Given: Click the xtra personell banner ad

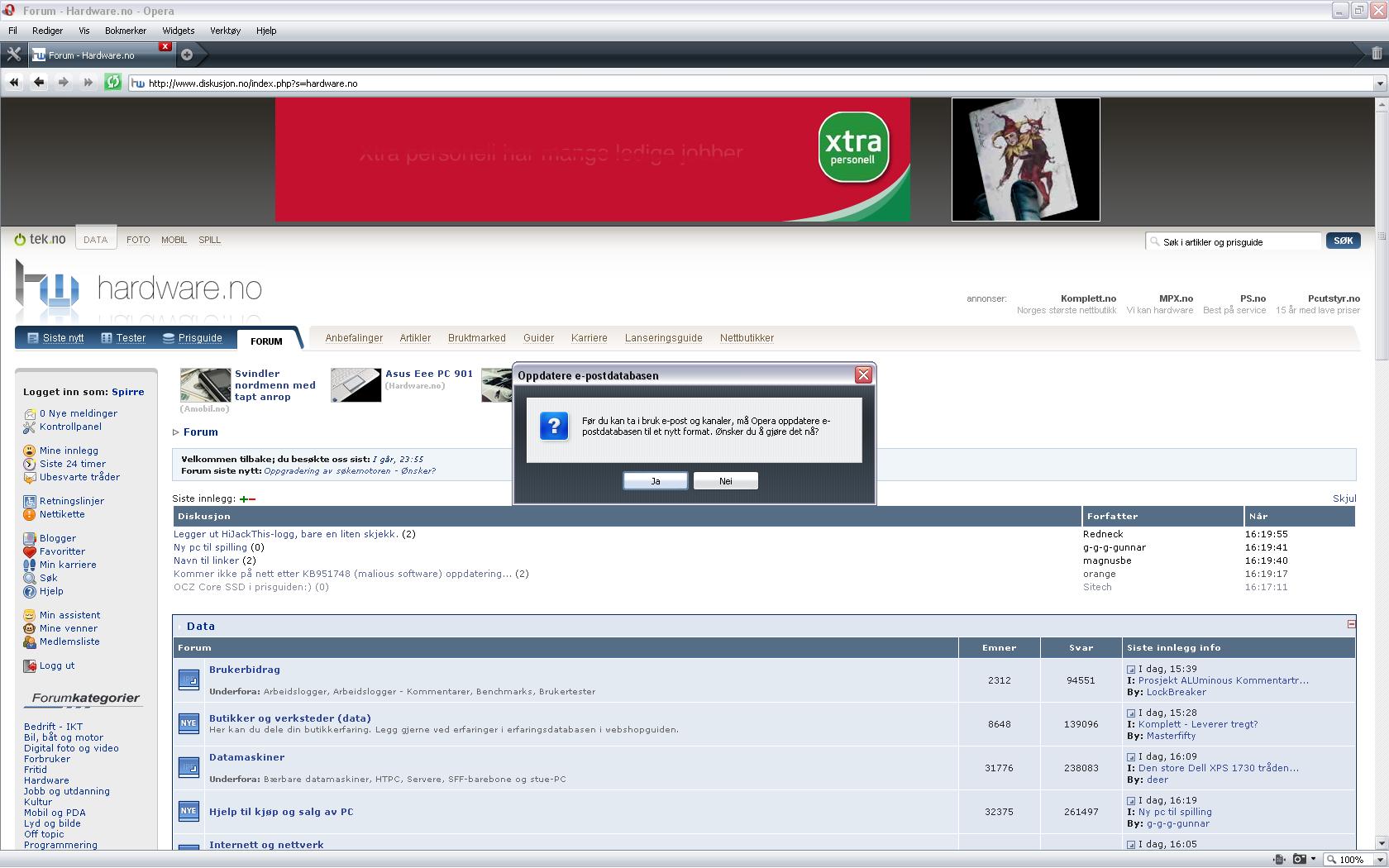Looking at the screenshot, I should tap(593, 160).
